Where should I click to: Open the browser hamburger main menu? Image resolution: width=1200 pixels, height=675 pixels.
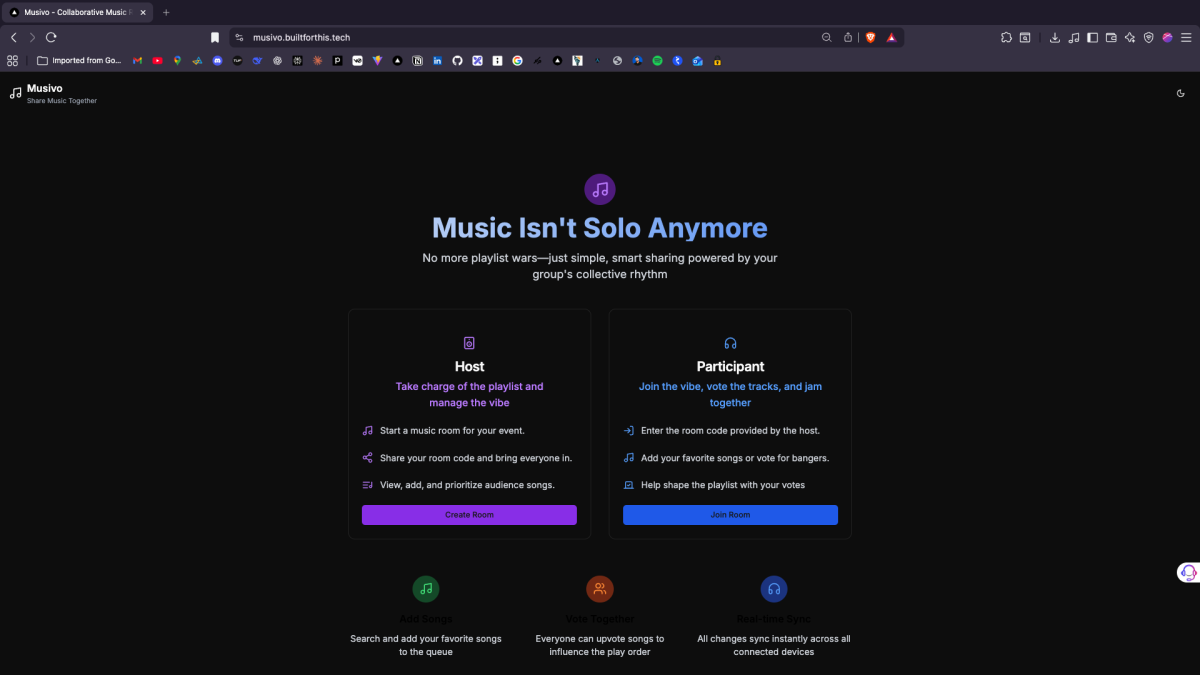(x=1186, y=37)
